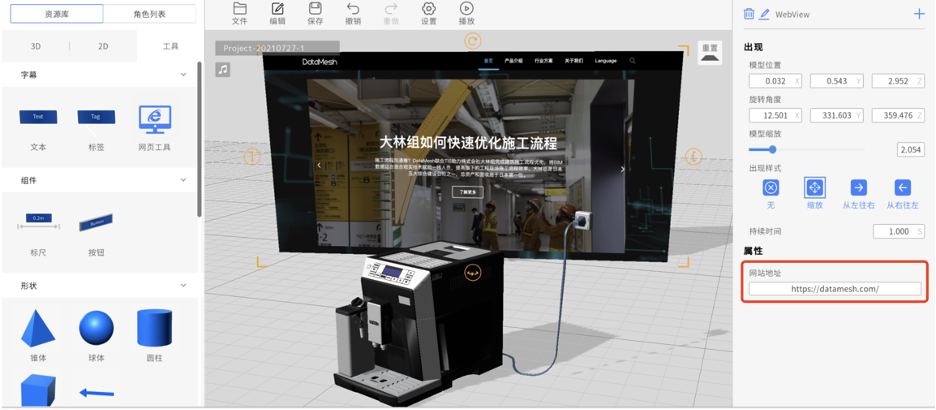
Task: Edit model position X field
Action: 775,81
